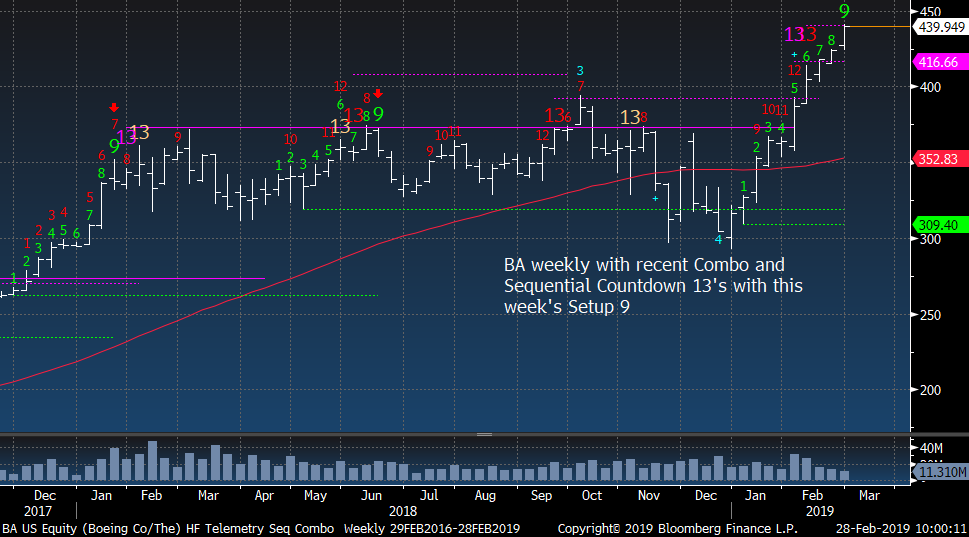The image size is (969, 537).
Task: Click the cyan 3 above the October 2018 high
Action: tap(580, 70)
